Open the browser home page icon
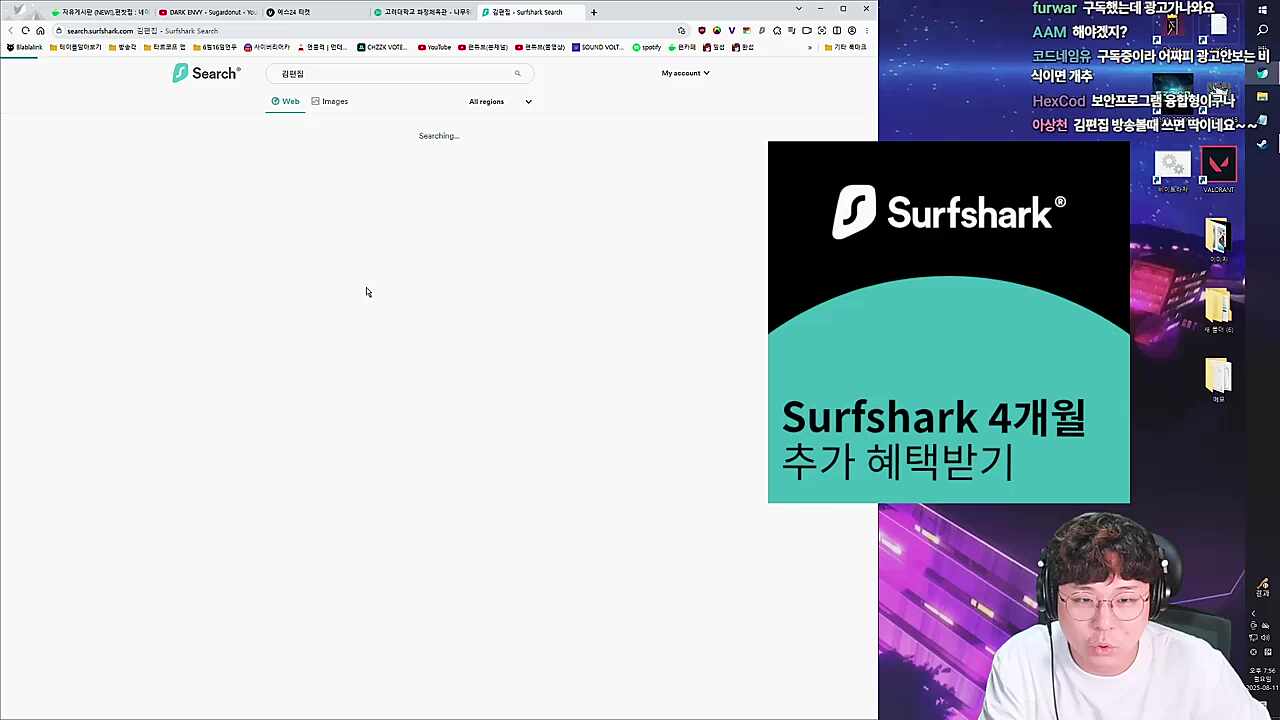This screenshot has height=720, width=1280. [40, 31]
